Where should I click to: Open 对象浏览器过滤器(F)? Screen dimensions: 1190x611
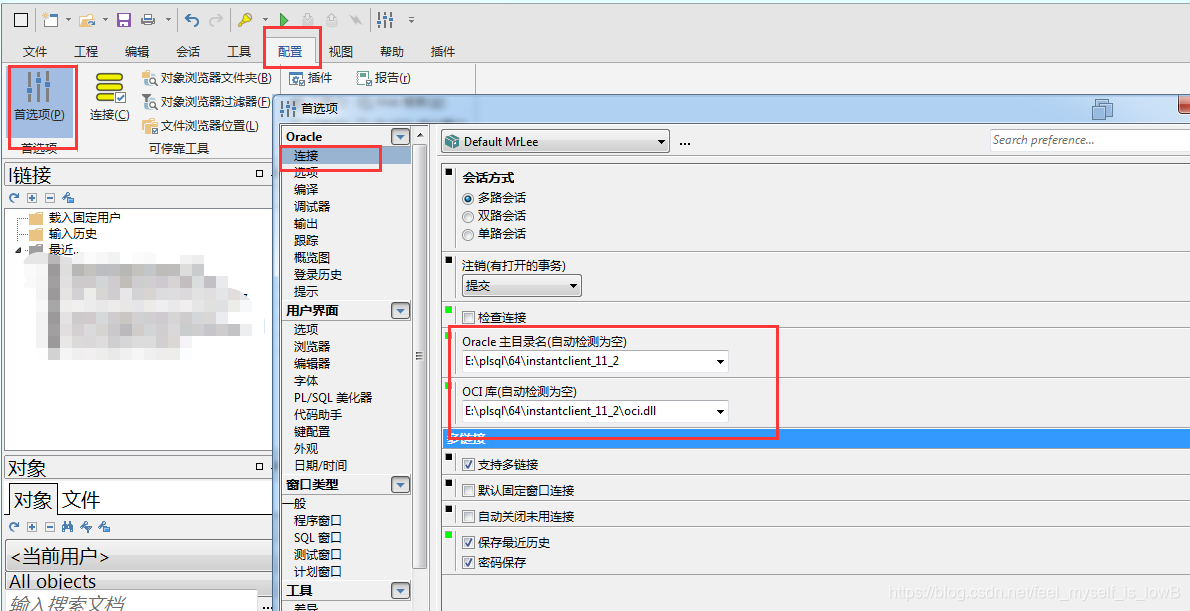pyautogui.click(x=206, y=102)
